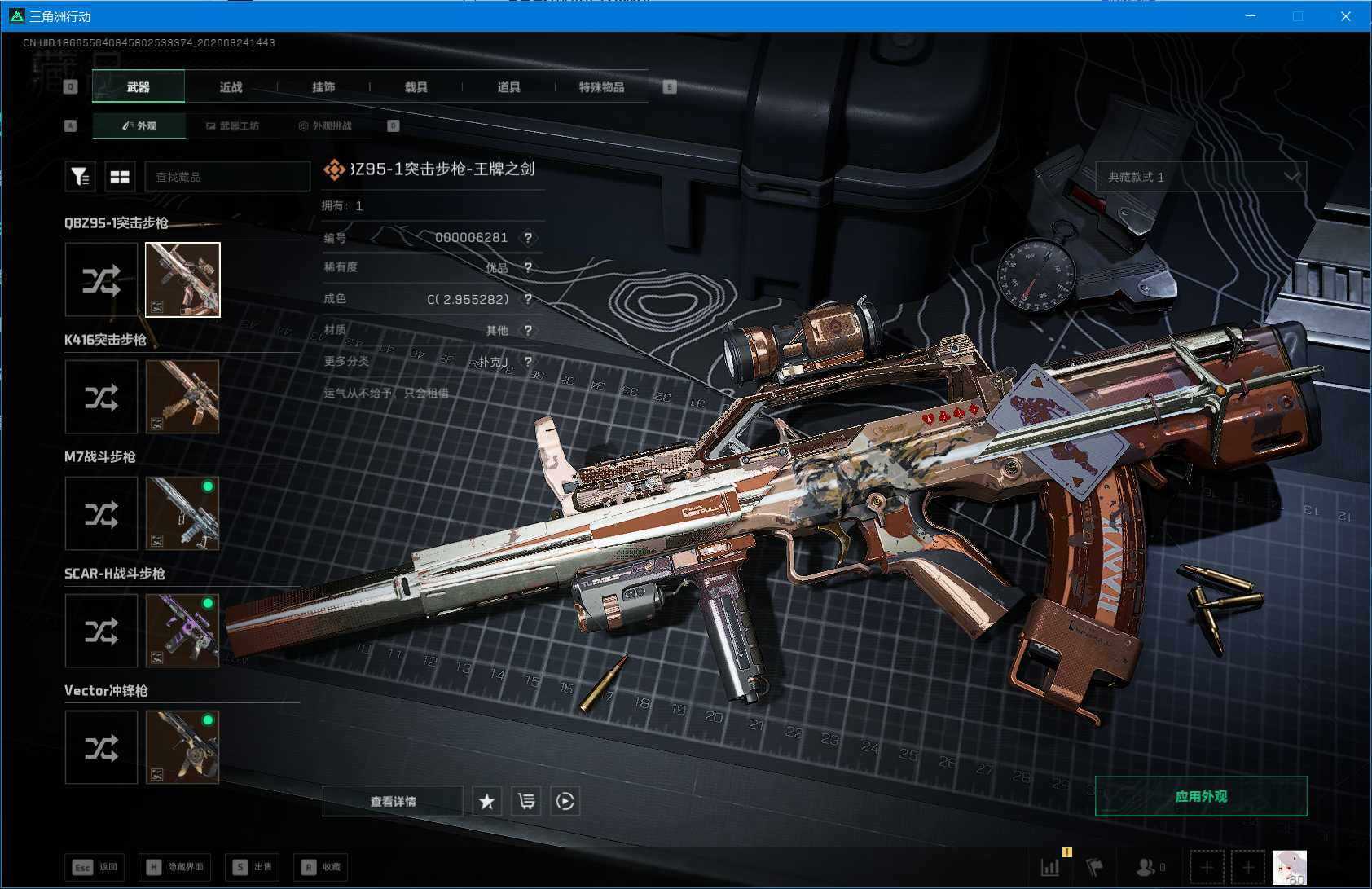
Task: Expand the 典藏款式 1 dropdown
Action: pyautogui.click(x=1201, y=176)
